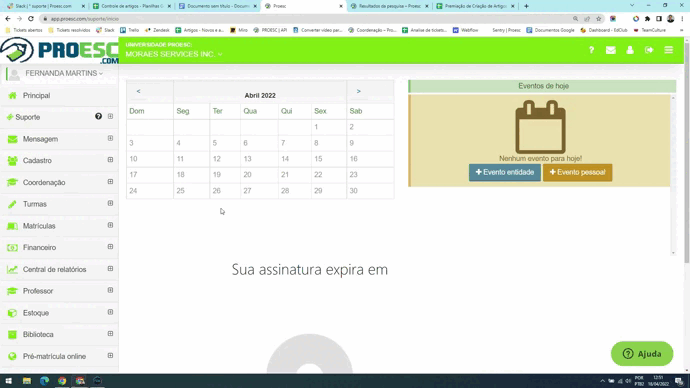Open the FERNANDA MARTINS user dropdown
The image size is (690, 388).
[64, 73]
